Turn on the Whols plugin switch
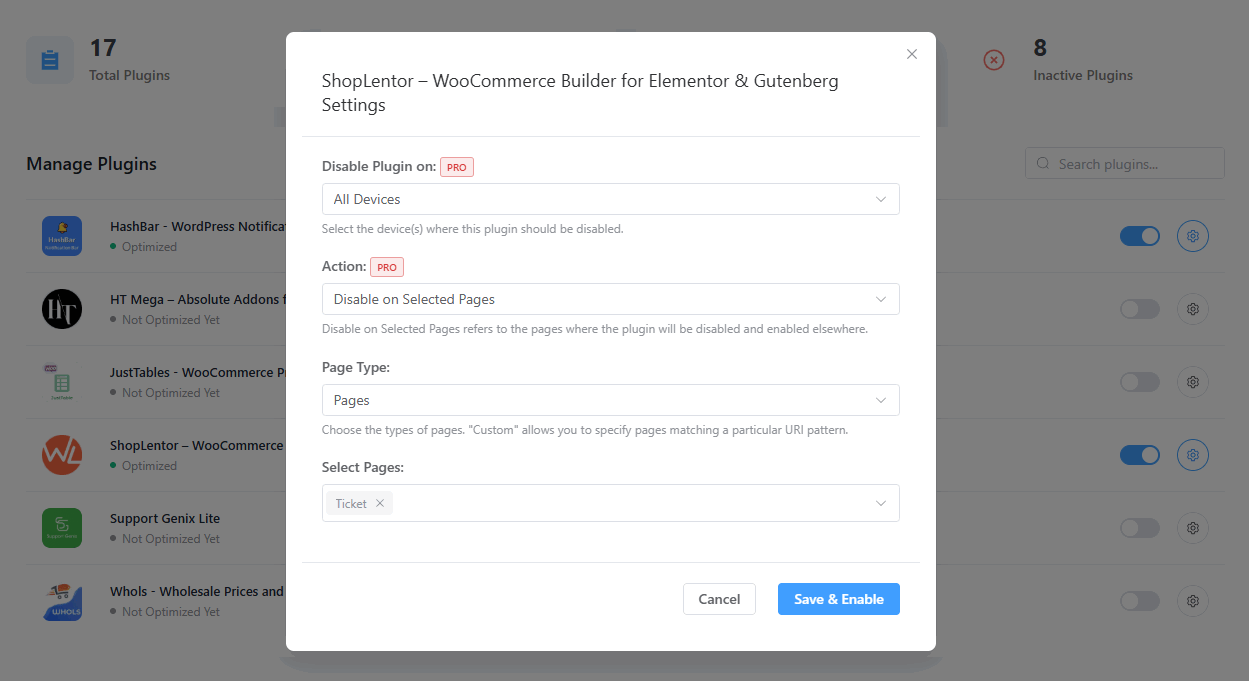The height and width of the screenshot is (681, 1249). tap(1140, 601)
